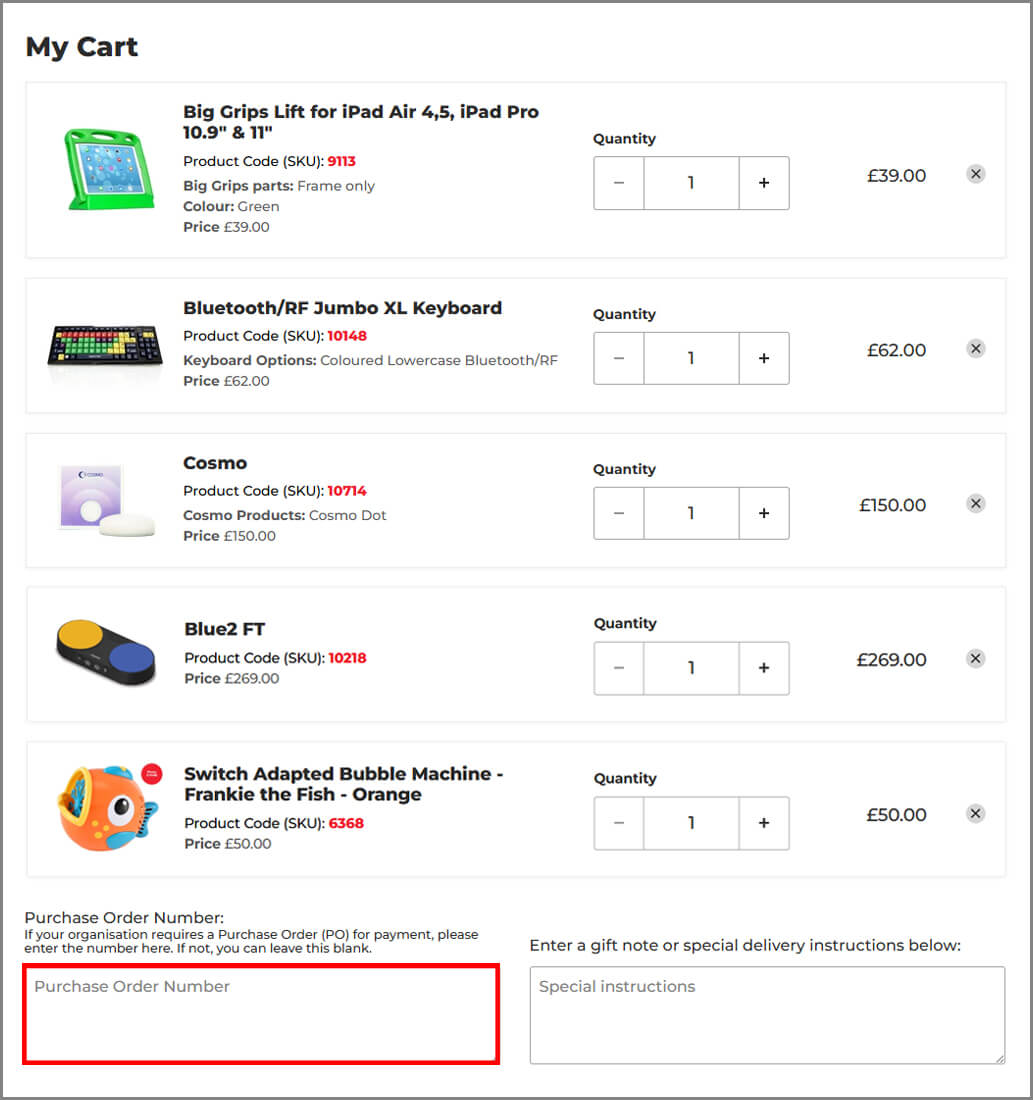This screenshot has height=1100, width=1033.
Task: Click 'Big Grips parts: Frame only' text
Action: [279, 186]
